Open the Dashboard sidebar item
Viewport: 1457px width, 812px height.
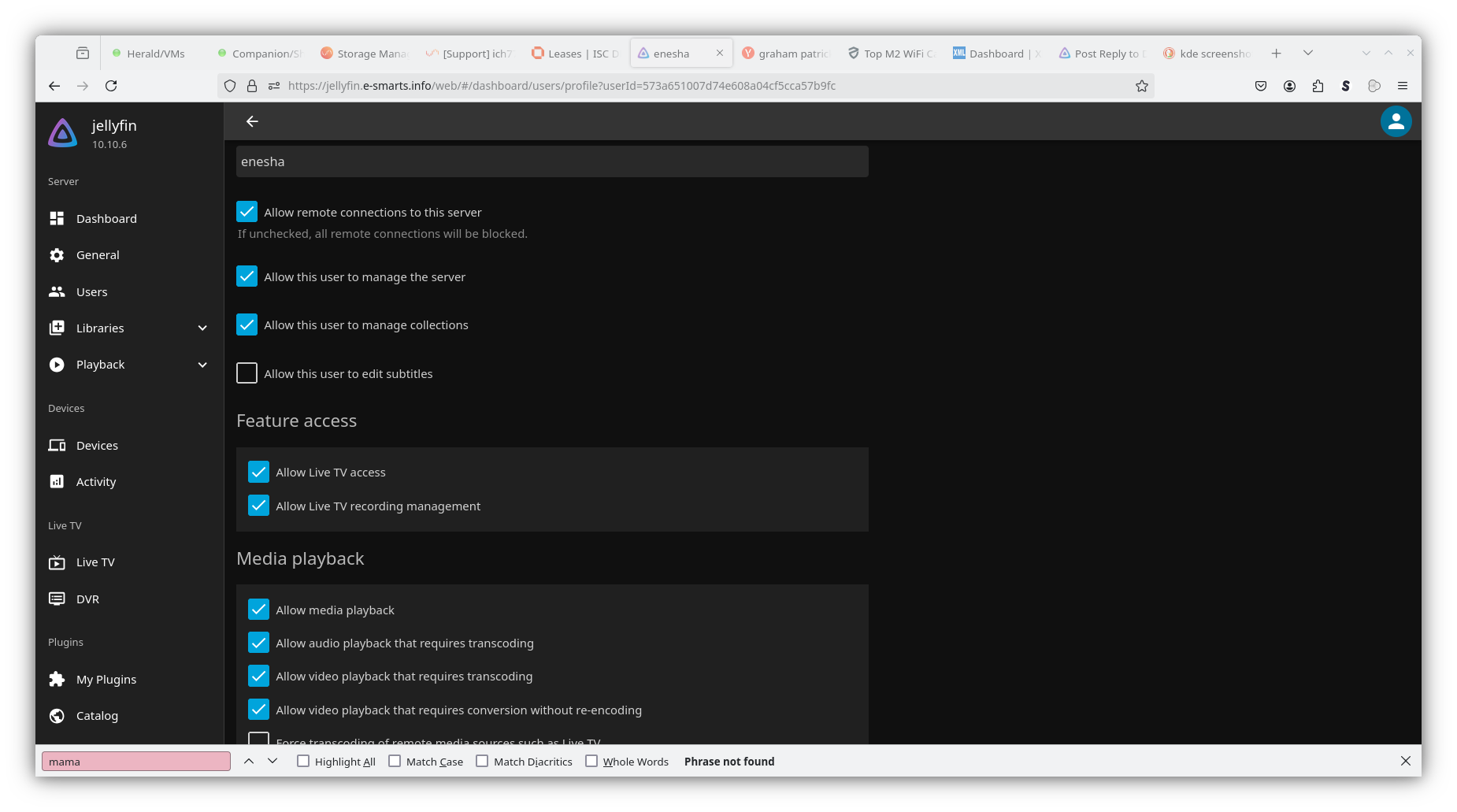(x=106, y=219)
